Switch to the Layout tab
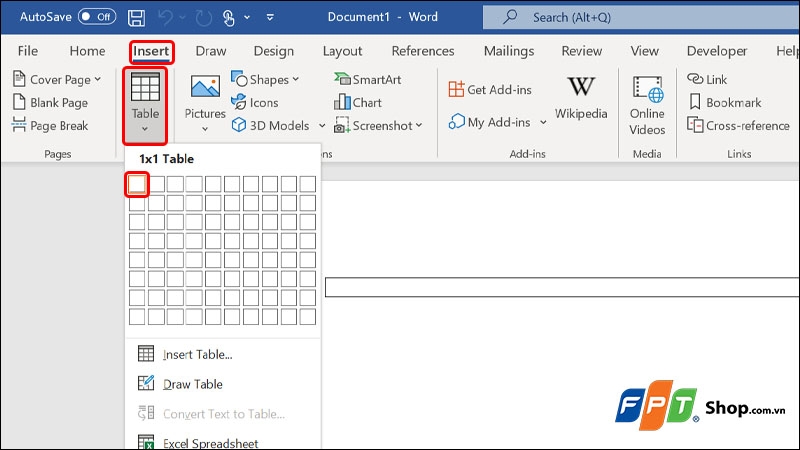Viewport: 800px width, 450px height. pos(342,51)
